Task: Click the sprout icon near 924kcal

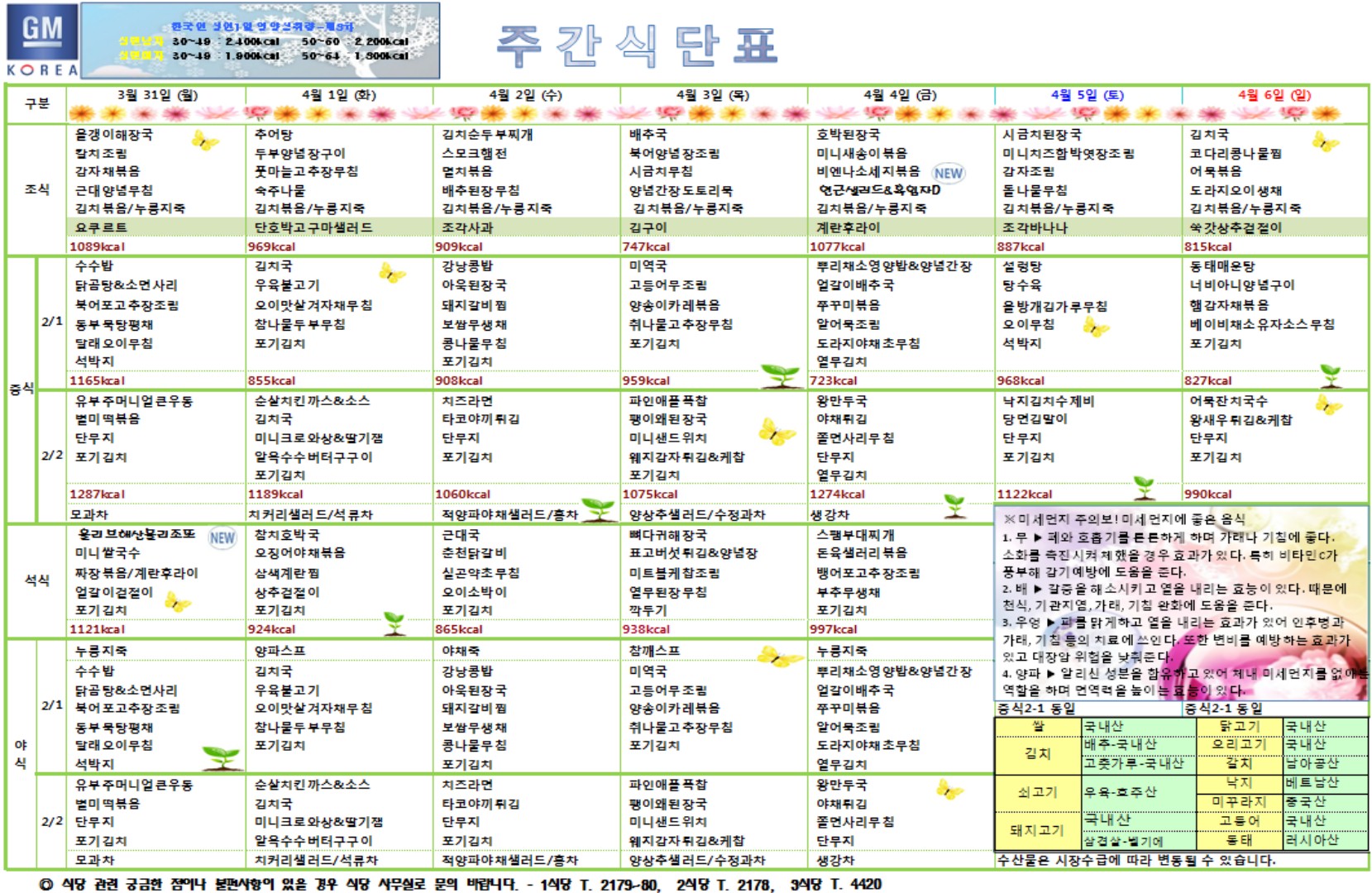Action: tap(394, 623)
